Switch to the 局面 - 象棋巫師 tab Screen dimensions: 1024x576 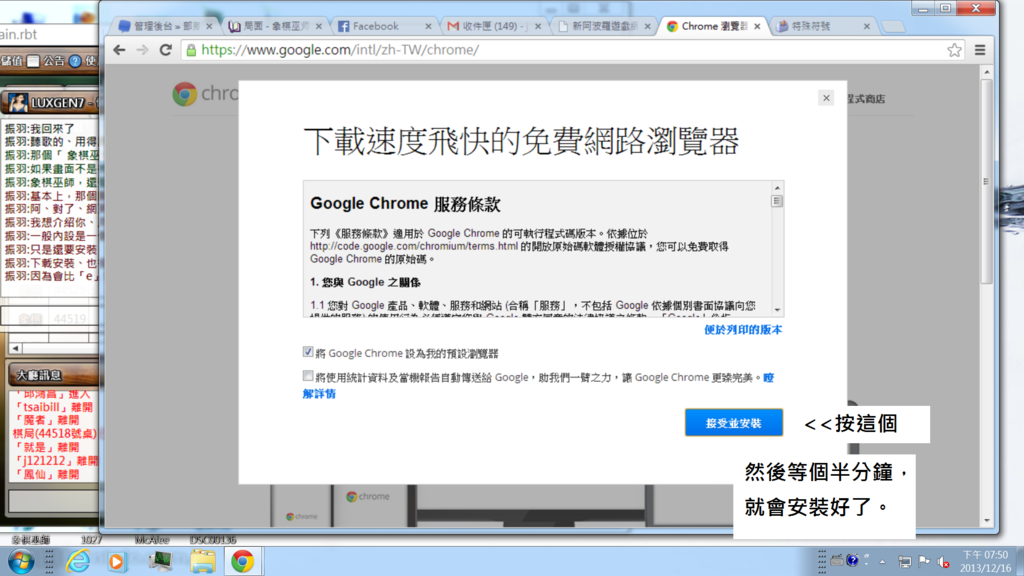click(x=276, y=26)
